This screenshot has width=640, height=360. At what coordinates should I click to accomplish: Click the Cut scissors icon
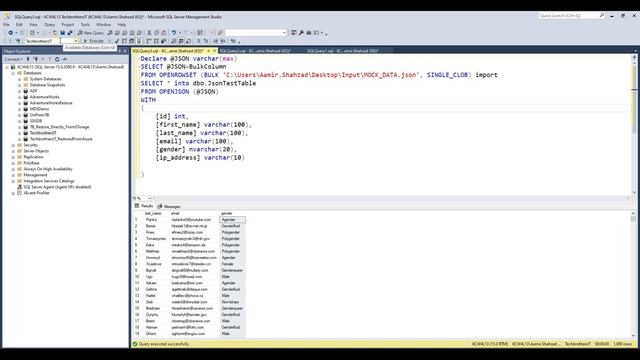coord(149,33)
